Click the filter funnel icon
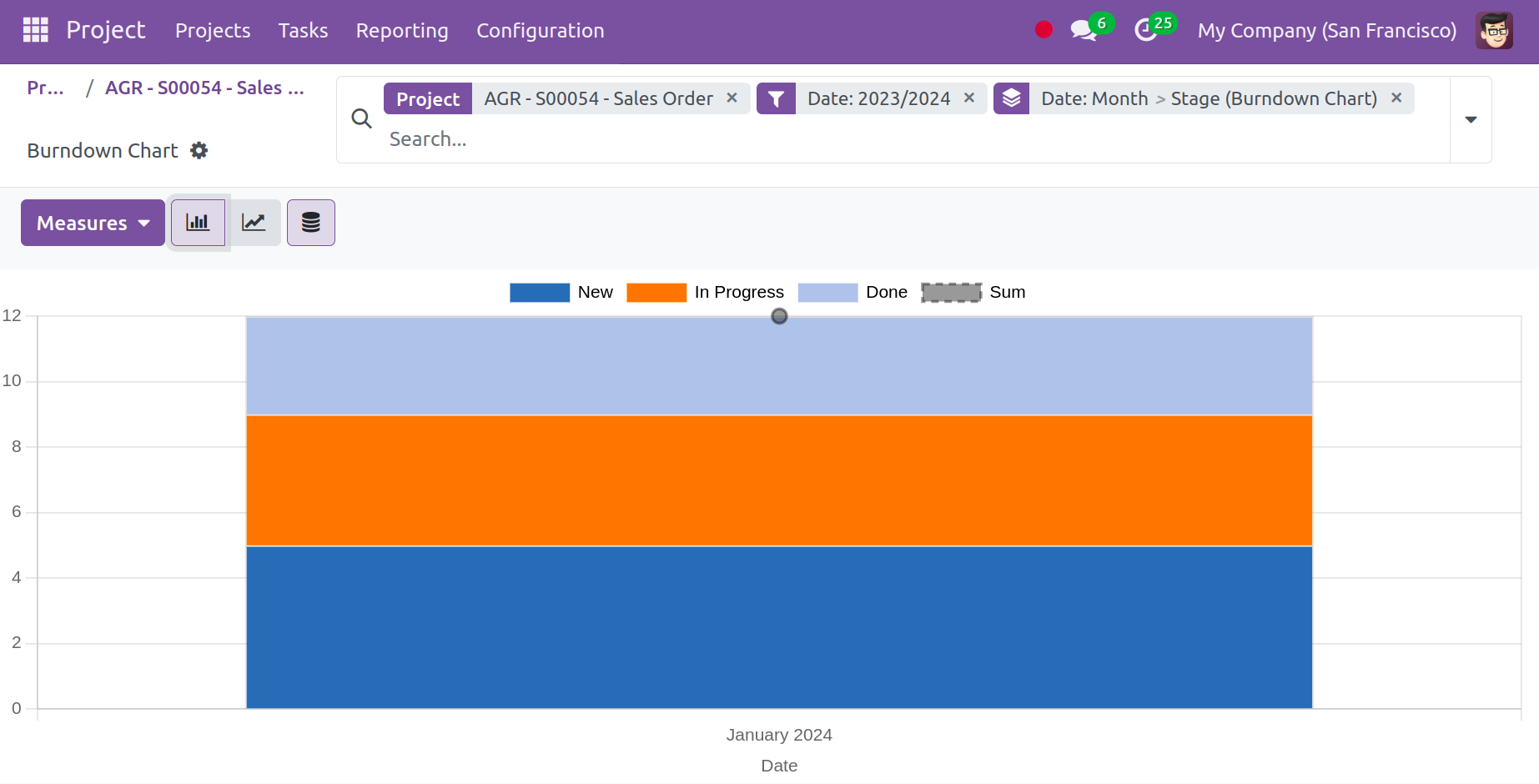 (x=776, y=98)
